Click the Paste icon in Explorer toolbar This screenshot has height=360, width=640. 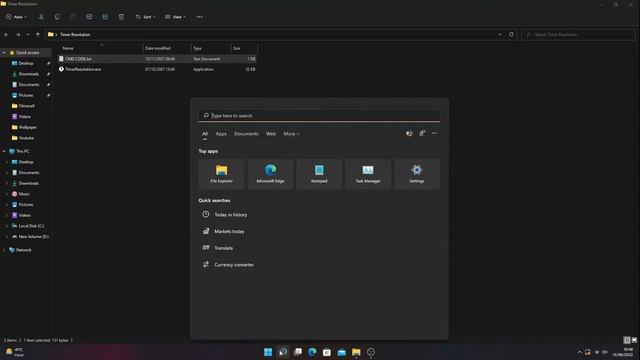[x=73, y=17]
